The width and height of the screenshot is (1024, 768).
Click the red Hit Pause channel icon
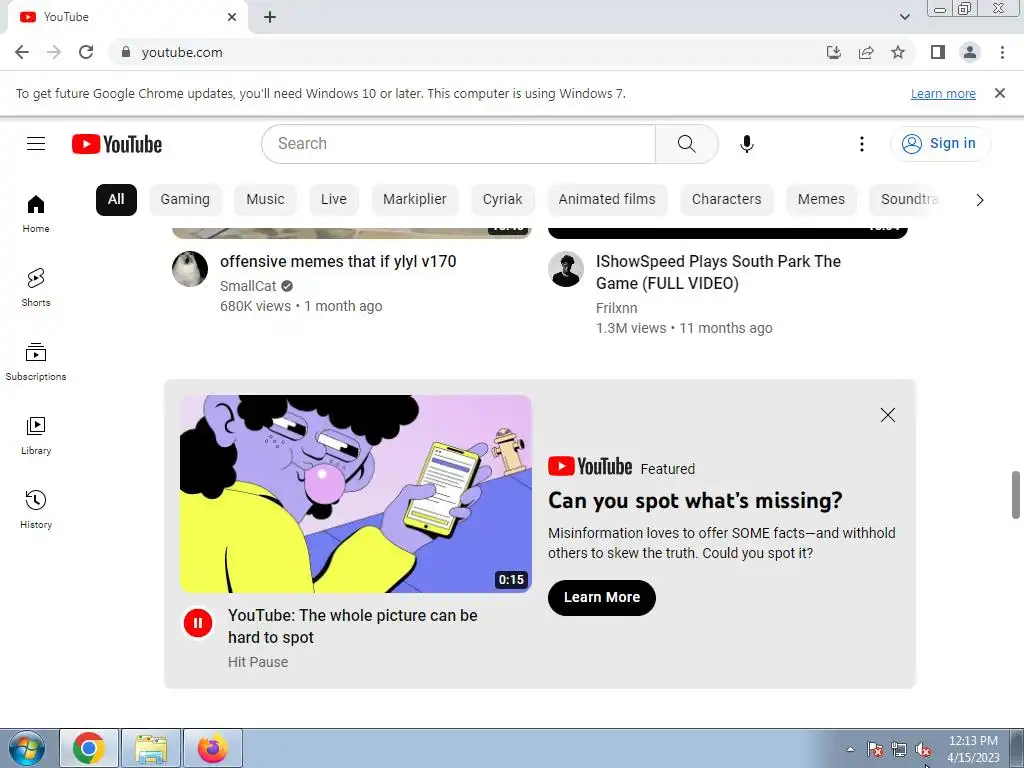[198, 622]
